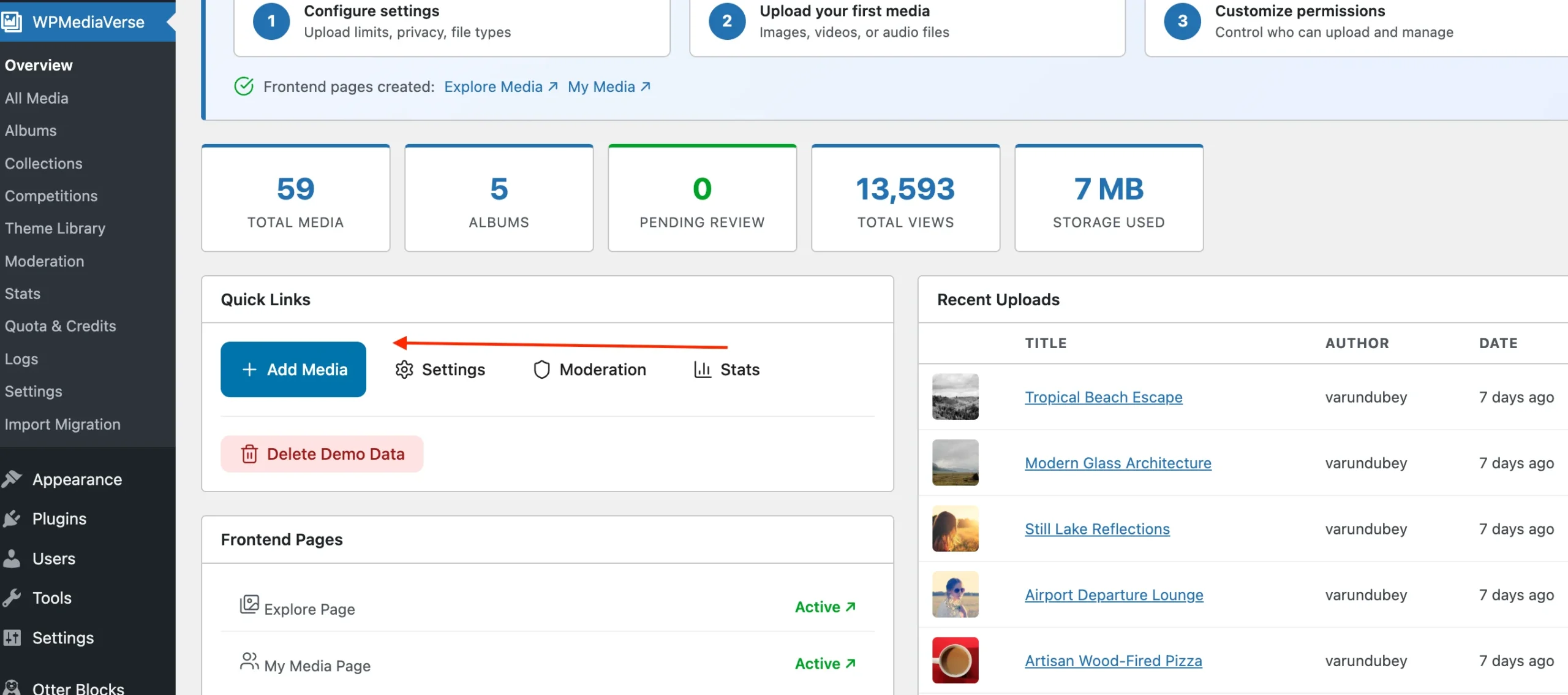This screenshot has height=695, width=1568.
Task: Click the Artisan Wood-Fired Pizza thumbnail
Action: point(955,660)
